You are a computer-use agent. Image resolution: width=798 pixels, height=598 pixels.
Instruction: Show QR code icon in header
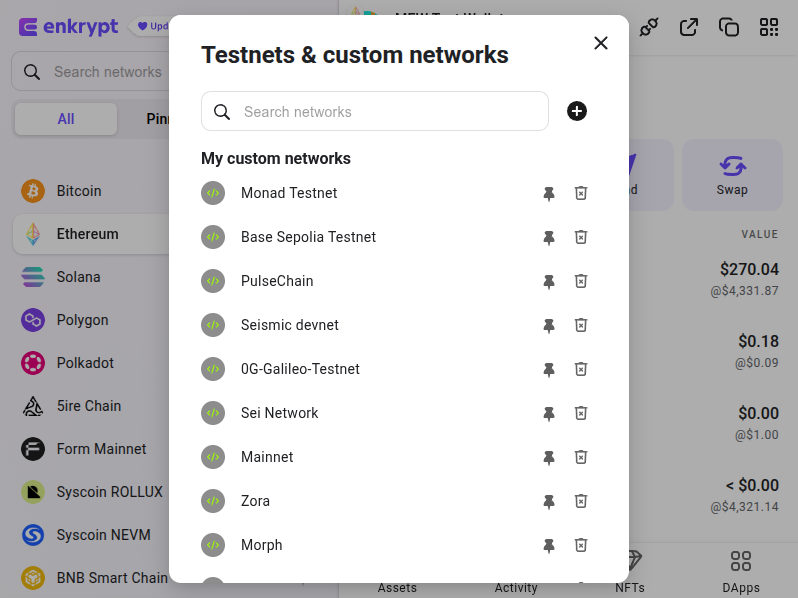pos(769,27)
